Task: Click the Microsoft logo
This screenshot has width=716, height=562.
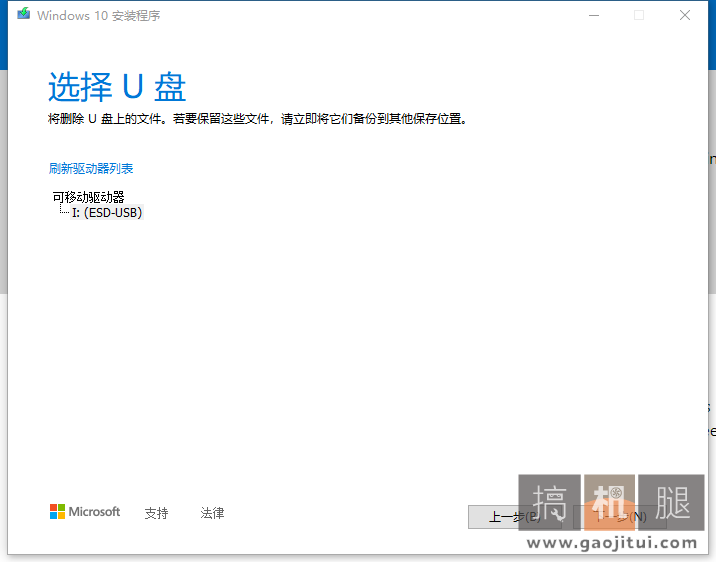Action: 85,512
